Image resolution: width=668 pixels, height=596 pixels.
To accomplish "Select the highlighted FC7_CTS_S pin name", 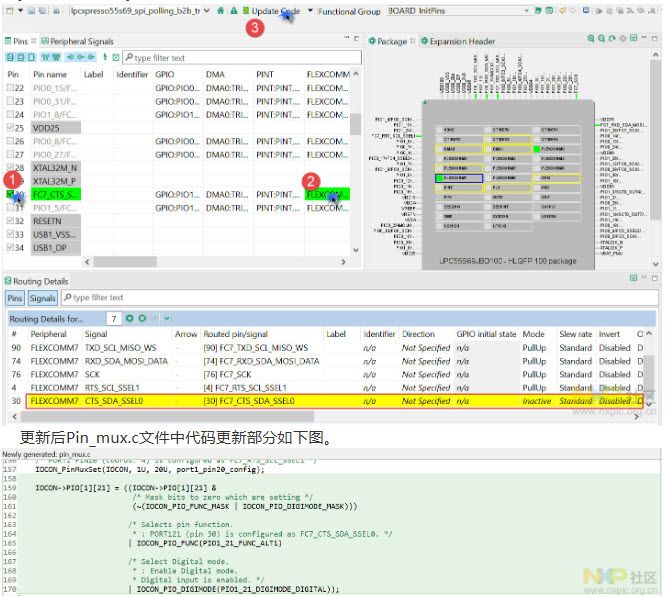I will (x=55, y=195).
